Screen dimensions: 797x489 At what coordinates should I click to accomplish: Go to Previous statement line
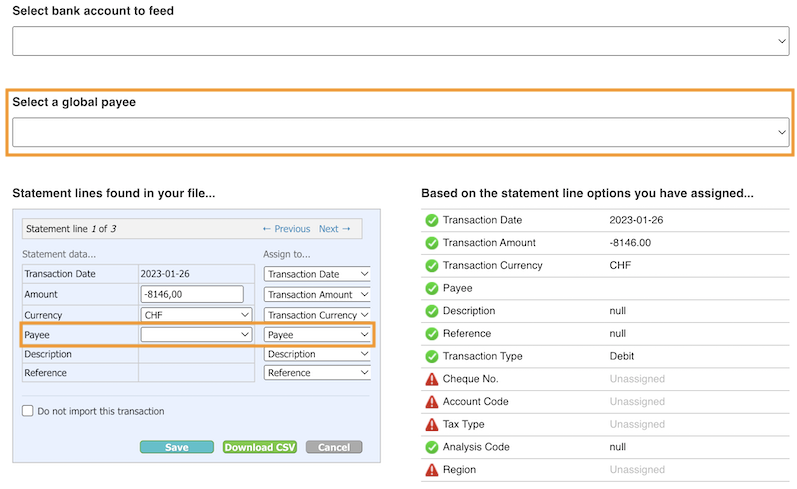(286, 229)
